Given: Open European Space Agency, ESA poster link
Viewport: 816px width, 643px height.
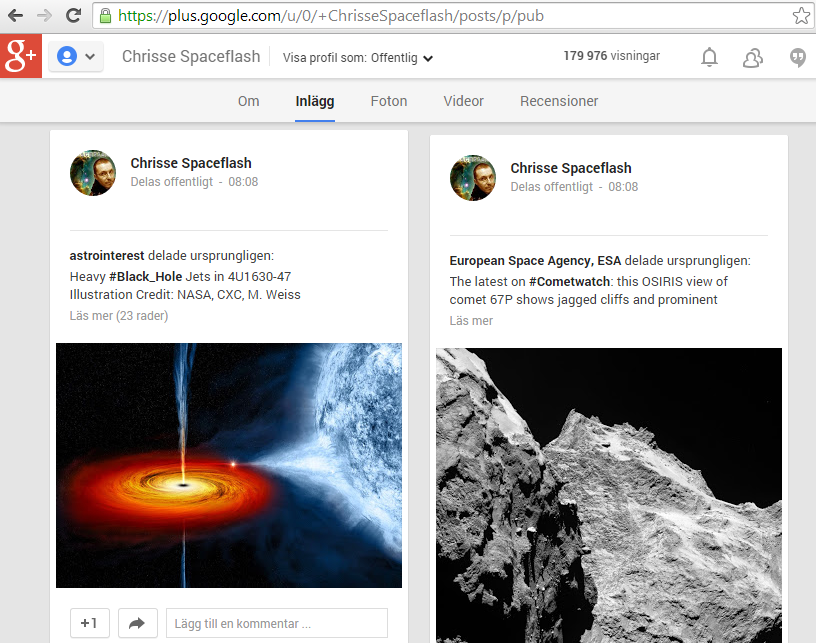Looking at the screenshot, I should tap(535, 261).
